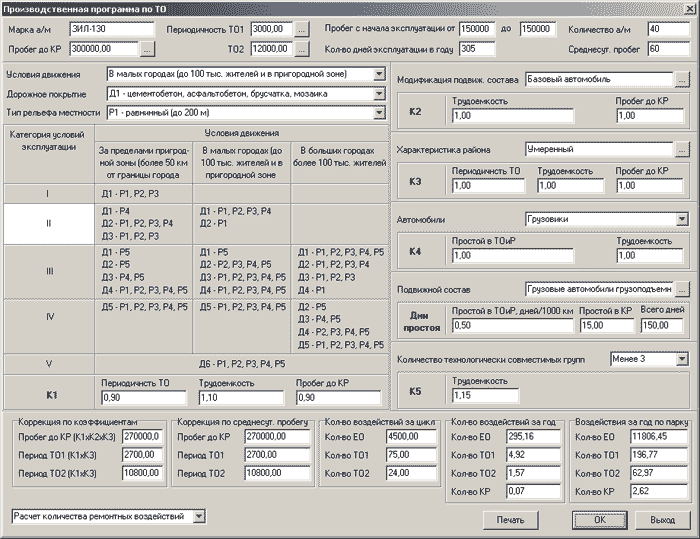Viewport: 700px width, 539px height.
Task: Click K3 Пробег до КР field
Action: point(650,186)
